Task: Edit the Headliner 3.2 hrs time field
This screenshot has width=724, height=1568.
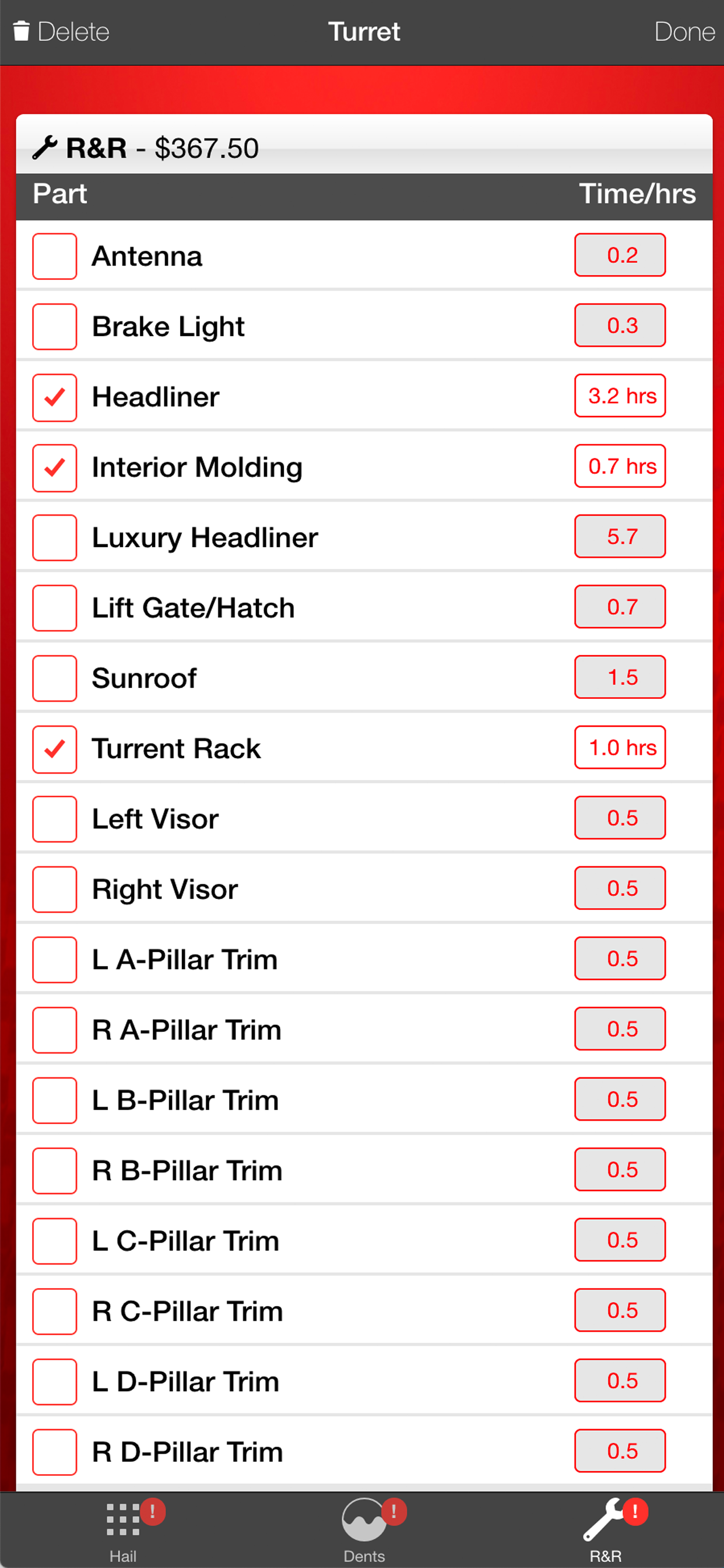Action: click(x=620, y=395)
